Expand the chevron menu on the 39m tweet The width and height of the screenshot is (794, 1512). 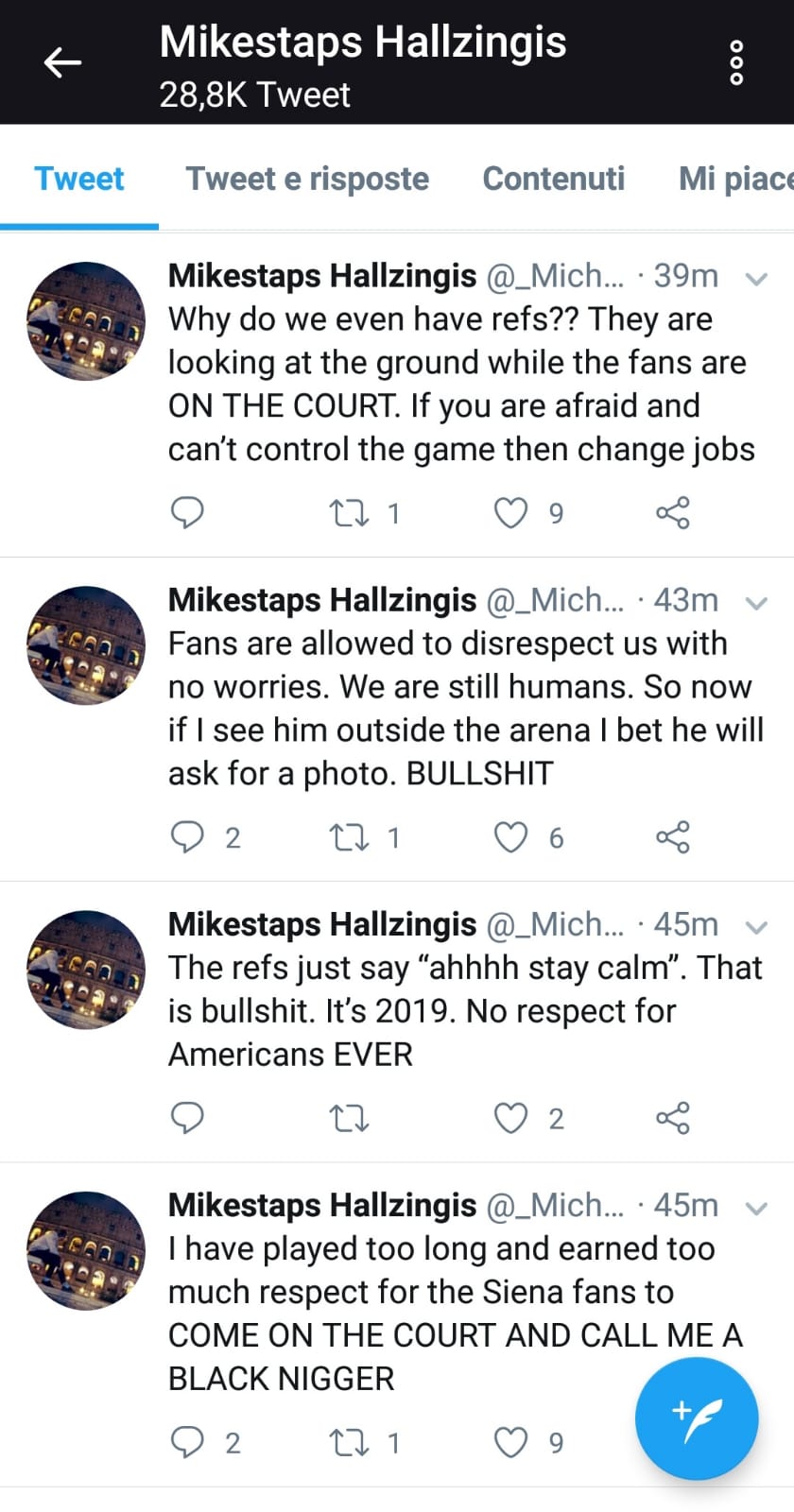pos(756,278)
